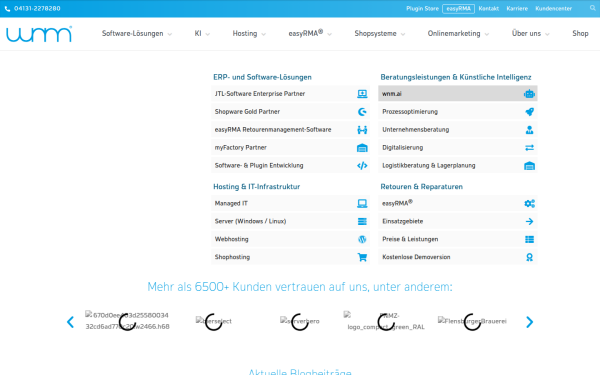Click the laptop icon for Managed IT
600x375 pixels.
pyautogui.click(x=362, y=204)
